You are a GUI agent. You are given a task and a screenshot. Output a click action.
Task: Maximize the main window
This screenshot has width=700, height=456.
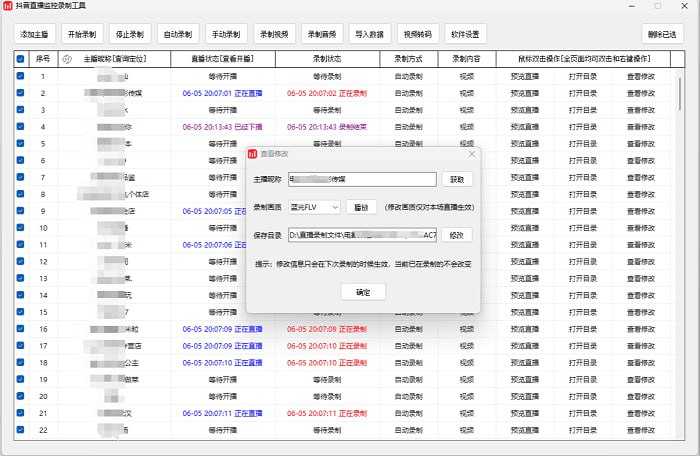point(658,6)
